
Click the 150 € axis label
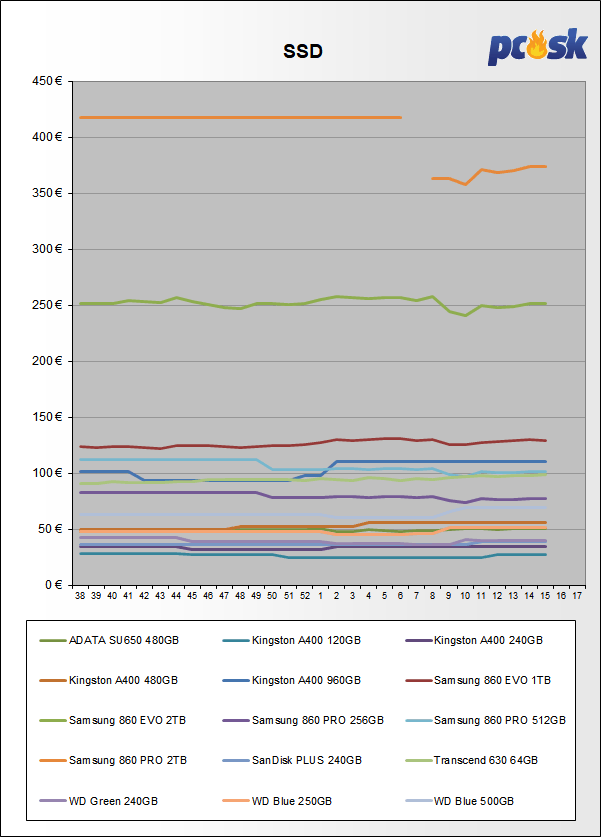(47, 417)
